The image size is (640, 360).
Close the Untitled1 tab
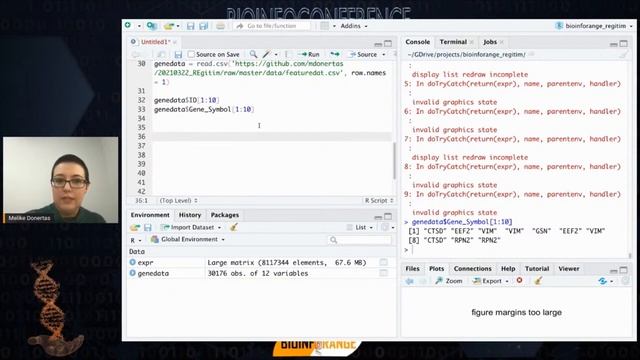(175, 42)
